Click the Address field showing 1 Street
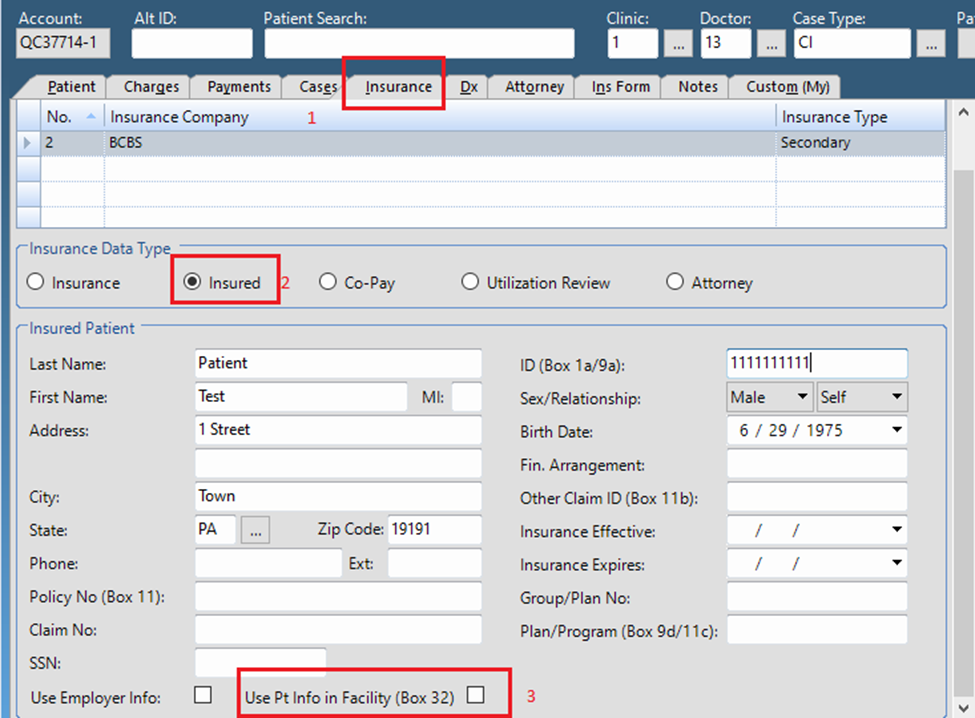The image size is (975, 718). coord(338,430)
